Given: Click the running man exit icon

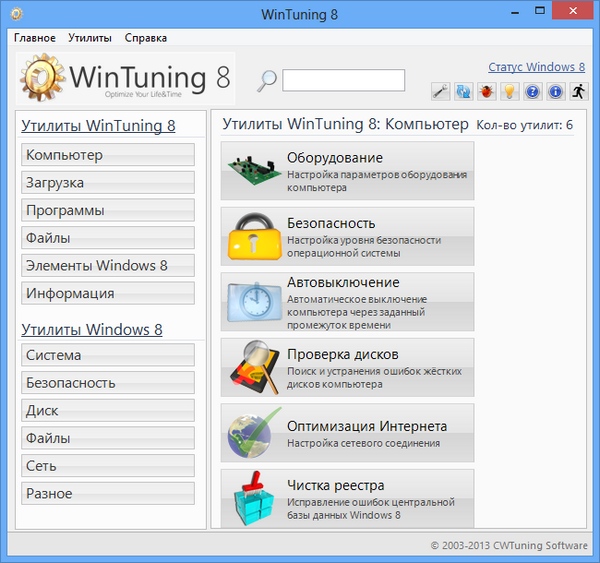Looking at the screenshot, I should (579, 91).
